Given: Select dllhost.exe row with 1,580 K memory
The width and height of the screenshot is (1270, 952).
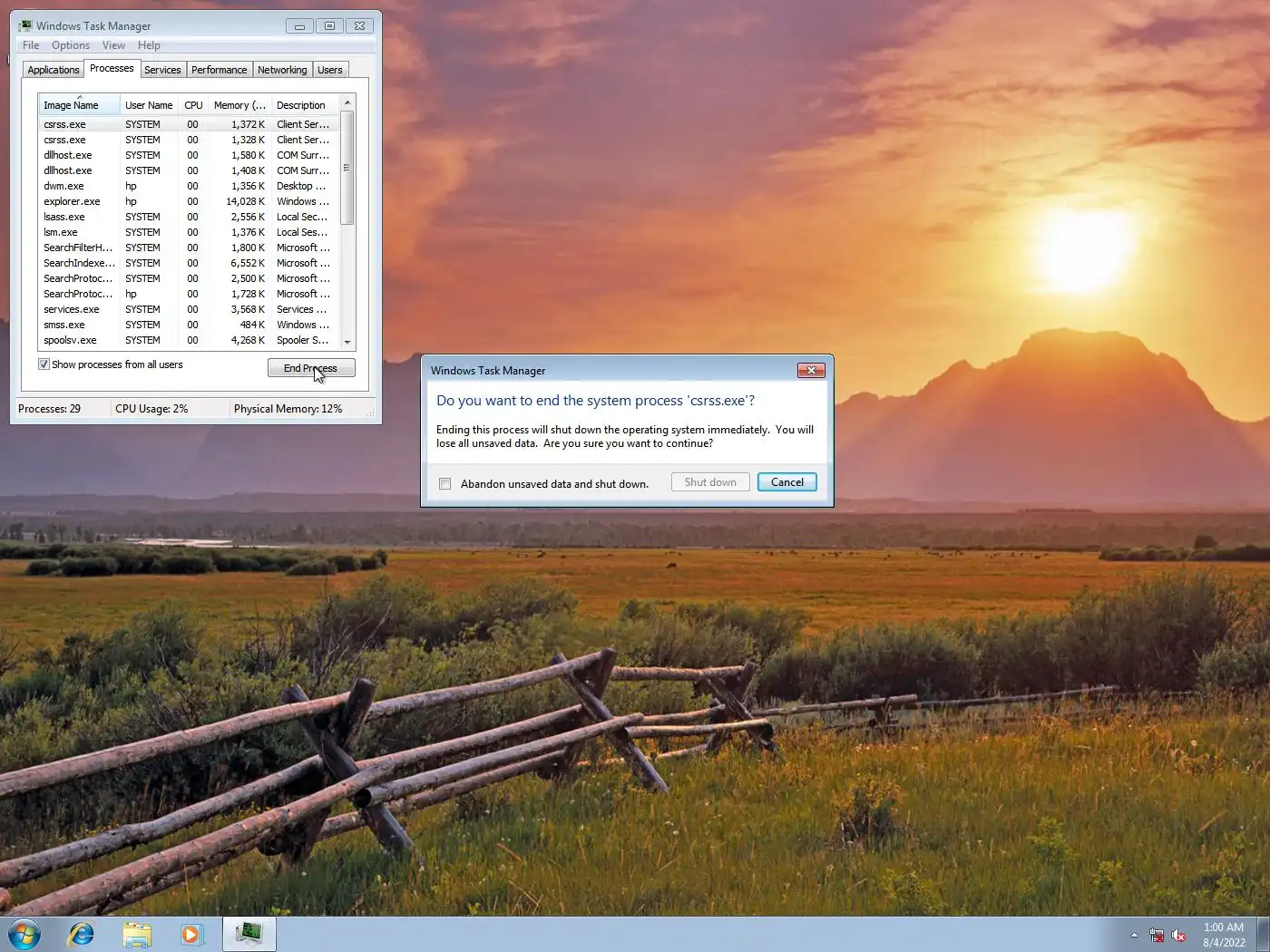Looking at the screenshot, I should [x=189, y=155].
